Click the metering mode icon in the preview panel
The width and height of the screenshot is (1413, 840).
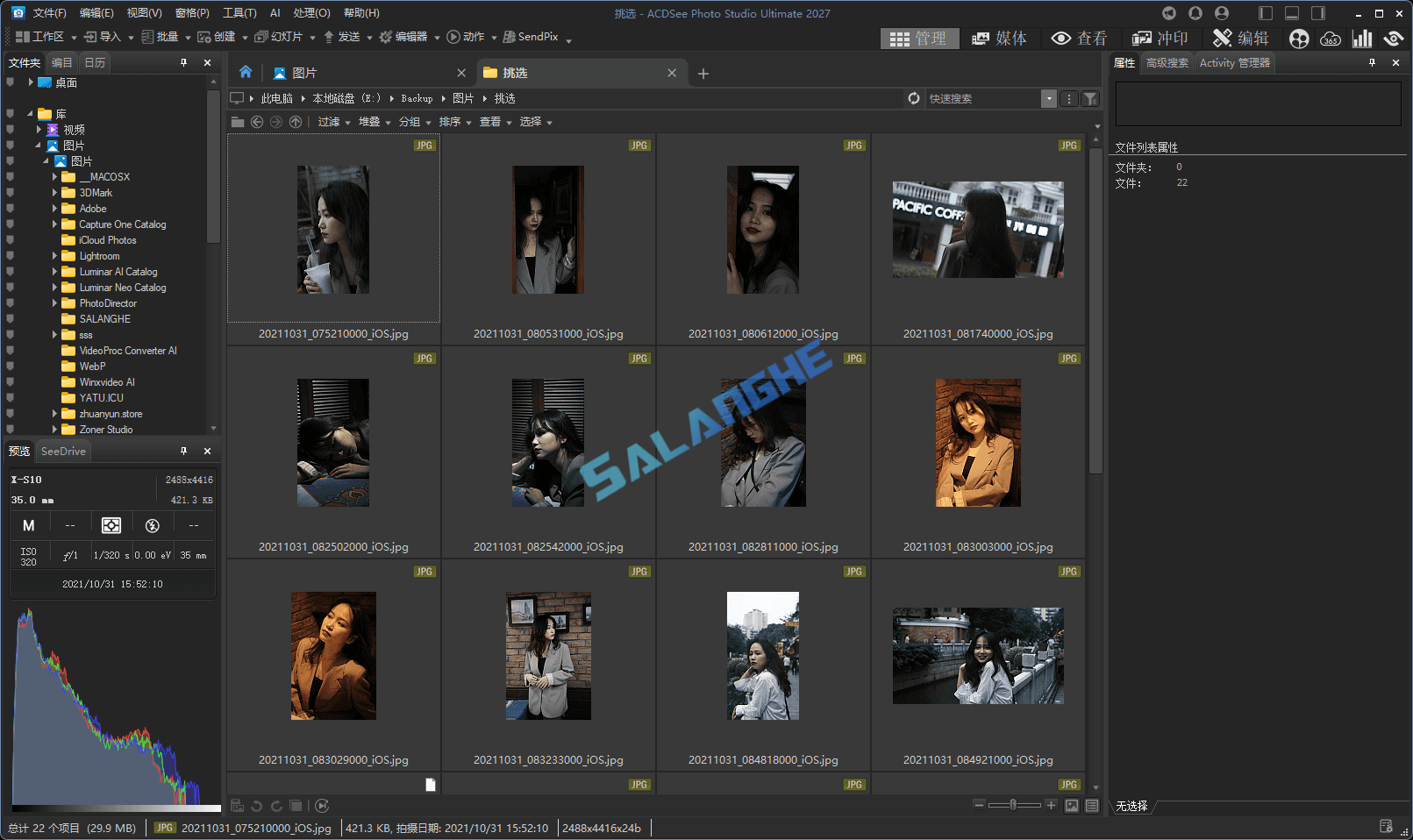click(111, 525)
